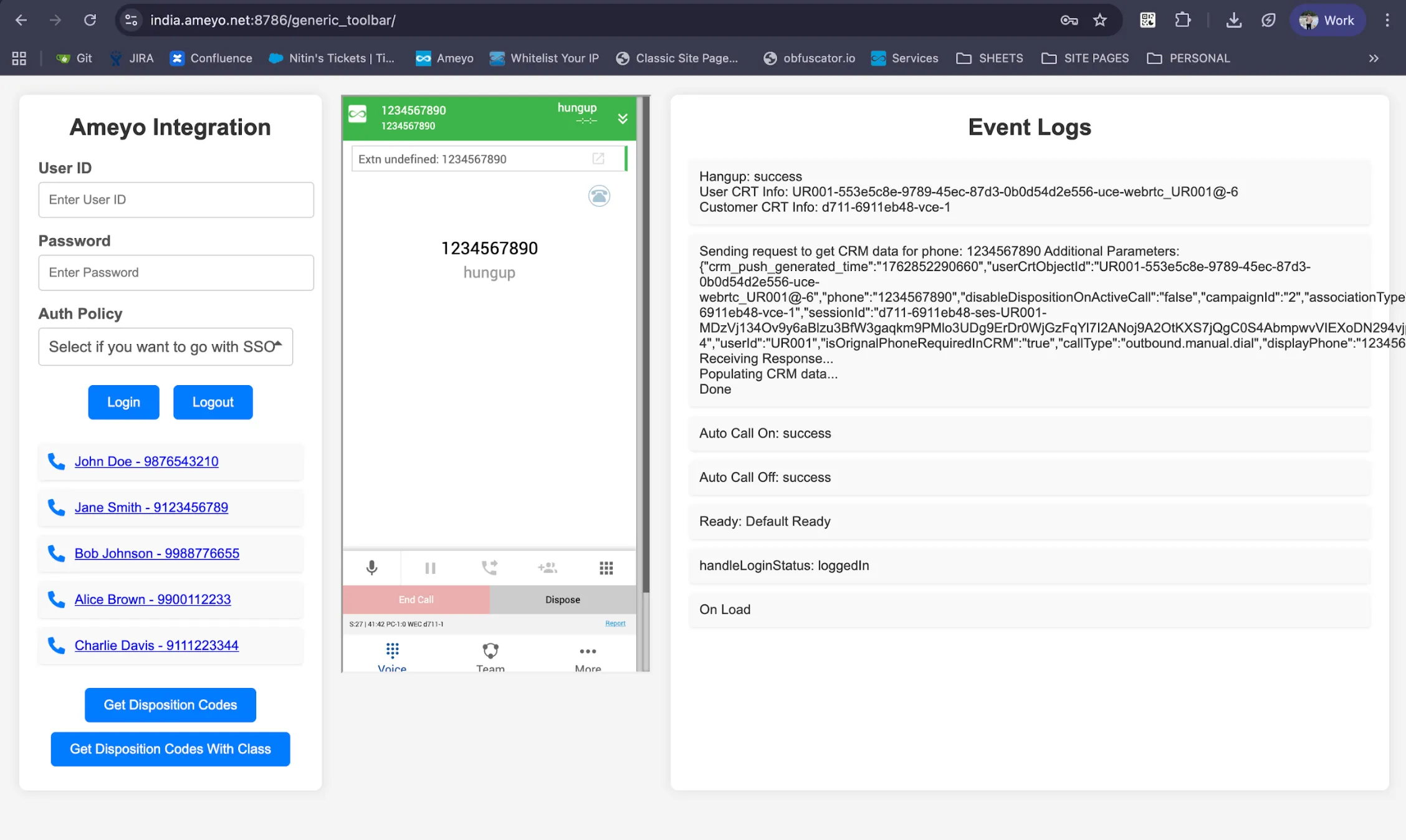Reload the page with browser refresh icon
The image size is (1406, 840).
pyautogui.click(x=90, y=20)
